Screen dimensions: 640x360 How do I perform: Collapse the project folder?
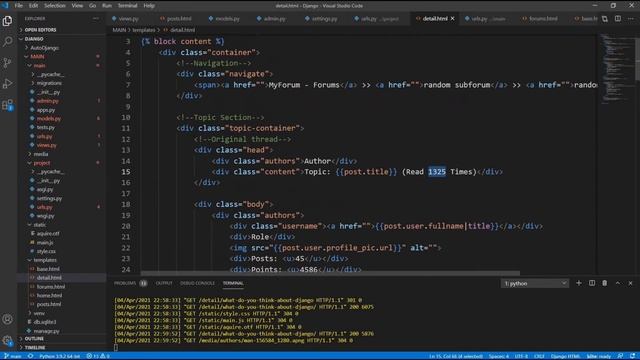pyautogui.click(x=42, y=163)
